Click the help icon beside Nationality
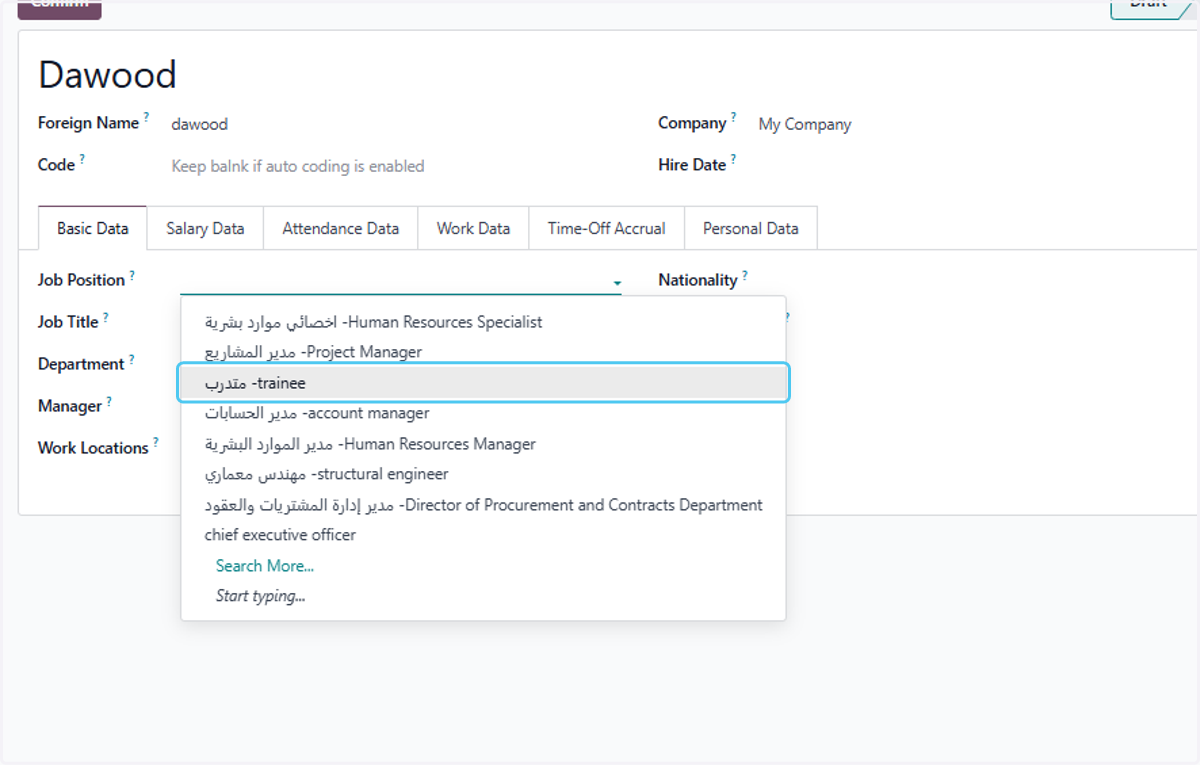 coord(744,274)
